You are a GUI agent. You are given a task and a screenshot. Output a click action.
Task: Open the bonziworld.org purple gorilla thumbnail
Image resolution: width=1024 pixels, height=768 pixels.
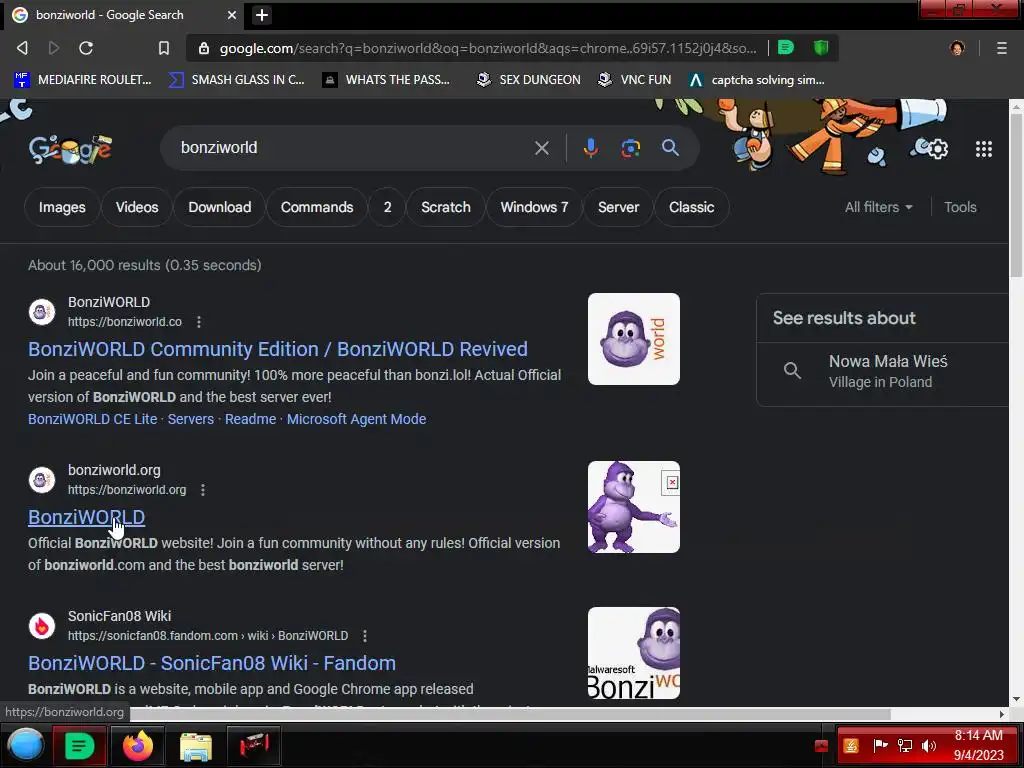click(x=633, y=507)
